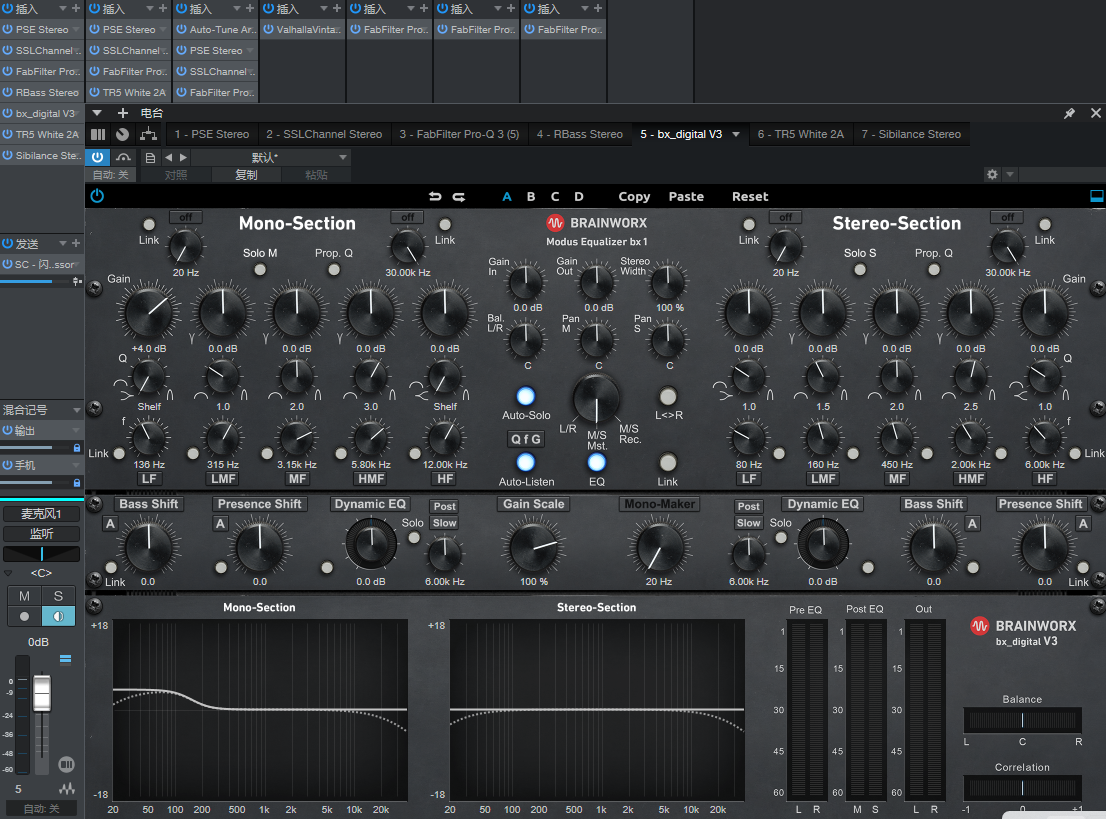Toggle power icon for RBass Stereo insert
Image resolution: width=1106 pixels, height=819 pixels.
(7, 92)
